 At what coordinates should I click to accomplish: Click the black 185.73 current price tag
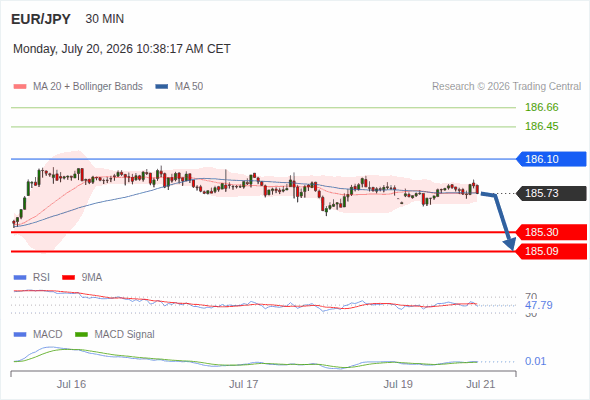pos(552,193)
